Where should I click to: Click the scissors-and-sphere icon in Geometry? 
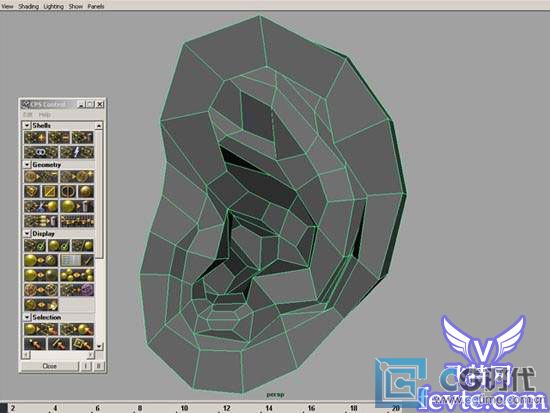[x=41, y=206]
